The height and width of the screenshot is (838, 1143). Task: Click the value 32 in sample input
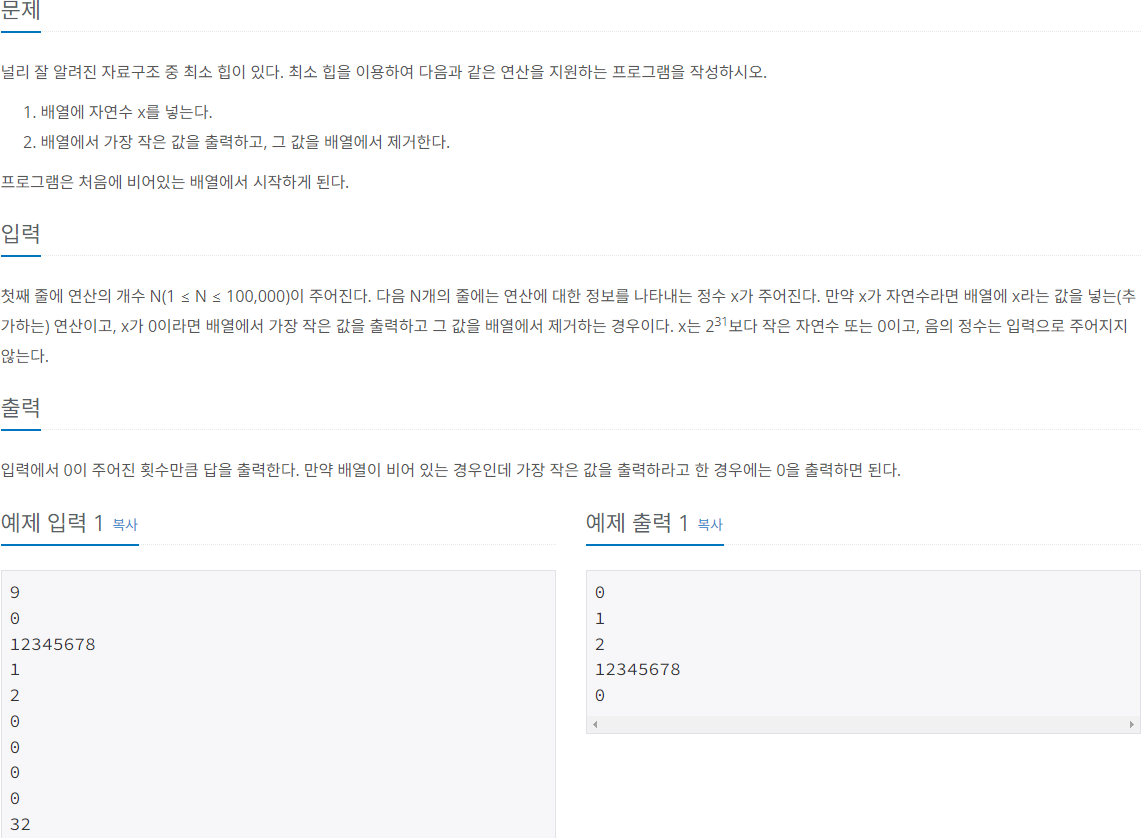(x=20, y=824)
